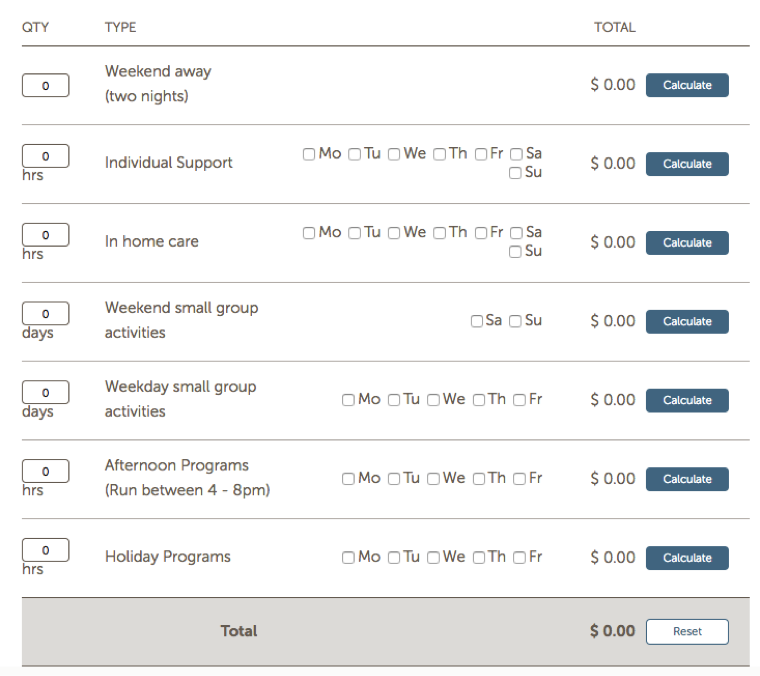The height and width of the screenshot is (676, 760).
Task: Click Calculate for Weekend small group activities
Action: 687,322
